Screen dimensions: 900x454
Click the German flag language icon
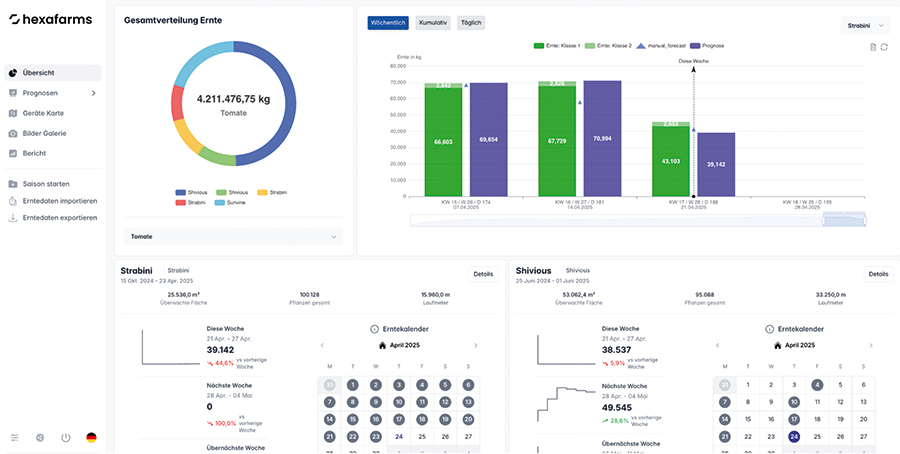[x=91, y=438]
